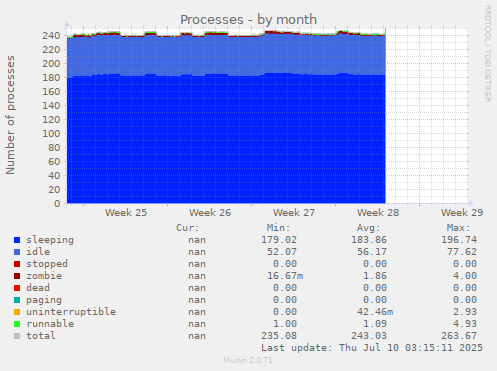Click the y-axis tick label 240
497x371 pixels.
point(51,35)
